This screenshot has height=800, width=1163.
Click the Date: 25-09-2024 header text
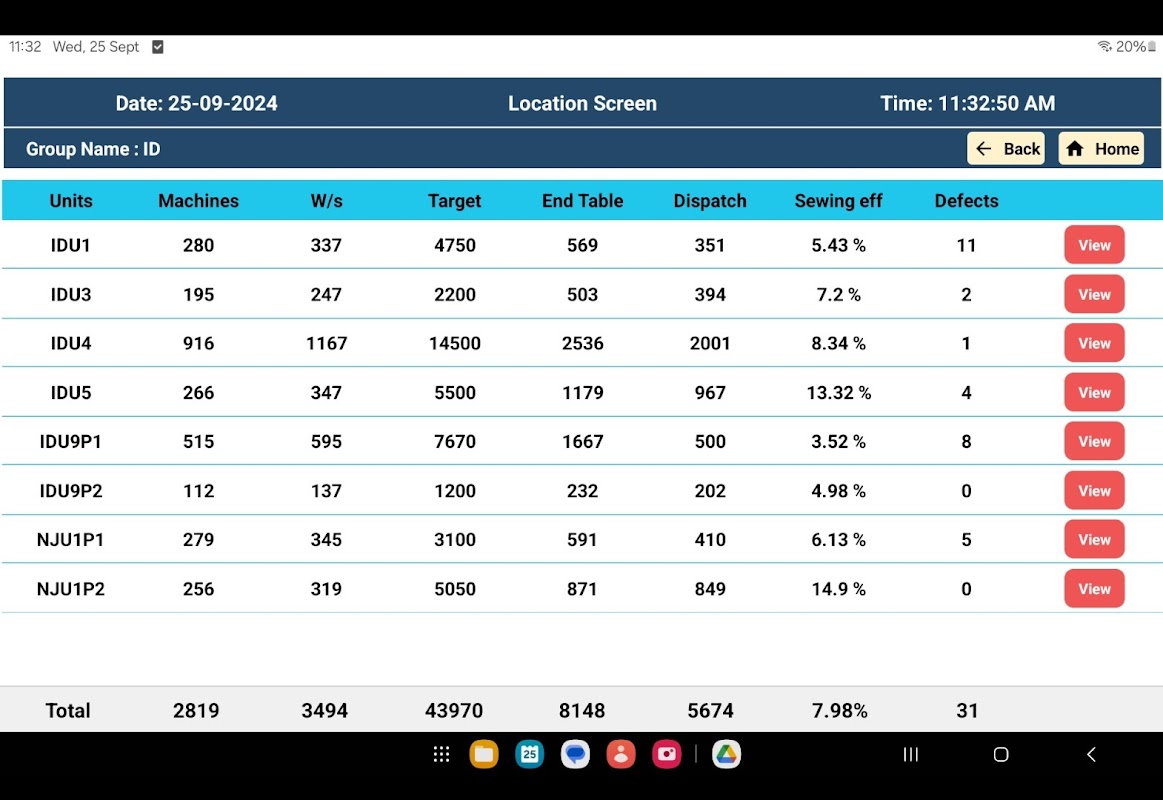(x=197, y=103)
